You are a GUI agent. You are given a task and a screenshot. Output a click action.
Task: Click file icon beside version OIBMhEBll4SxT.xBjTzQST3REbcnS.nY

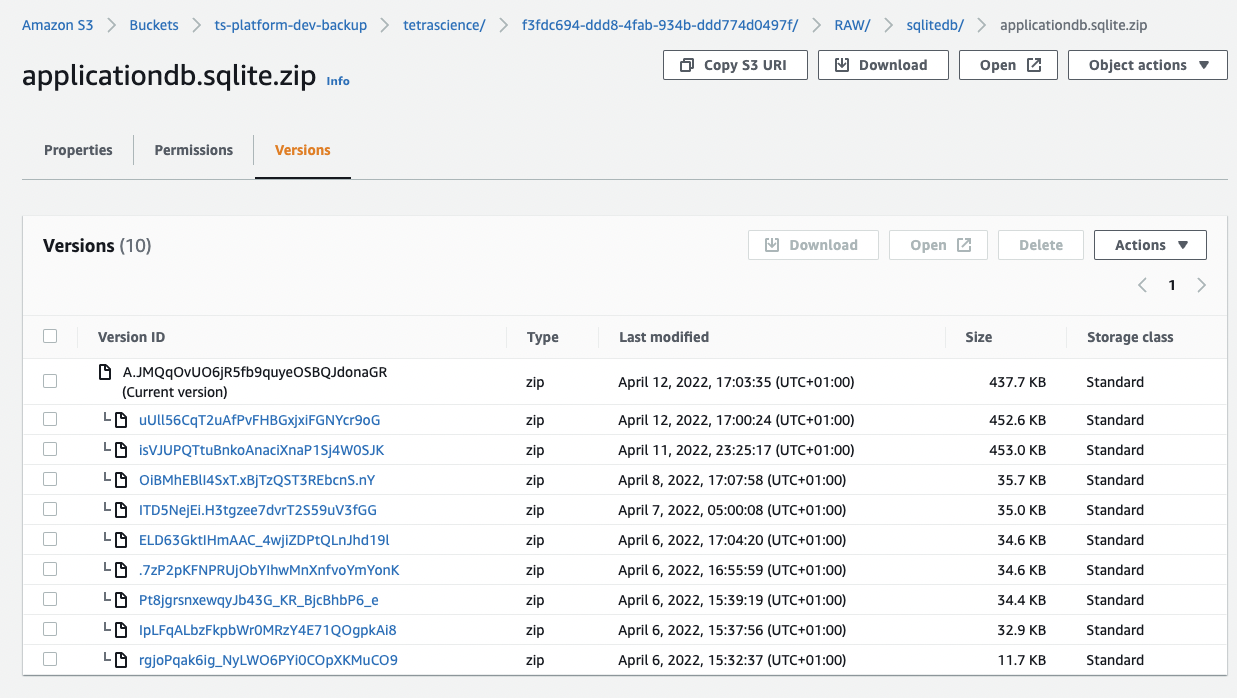[121, 480]
